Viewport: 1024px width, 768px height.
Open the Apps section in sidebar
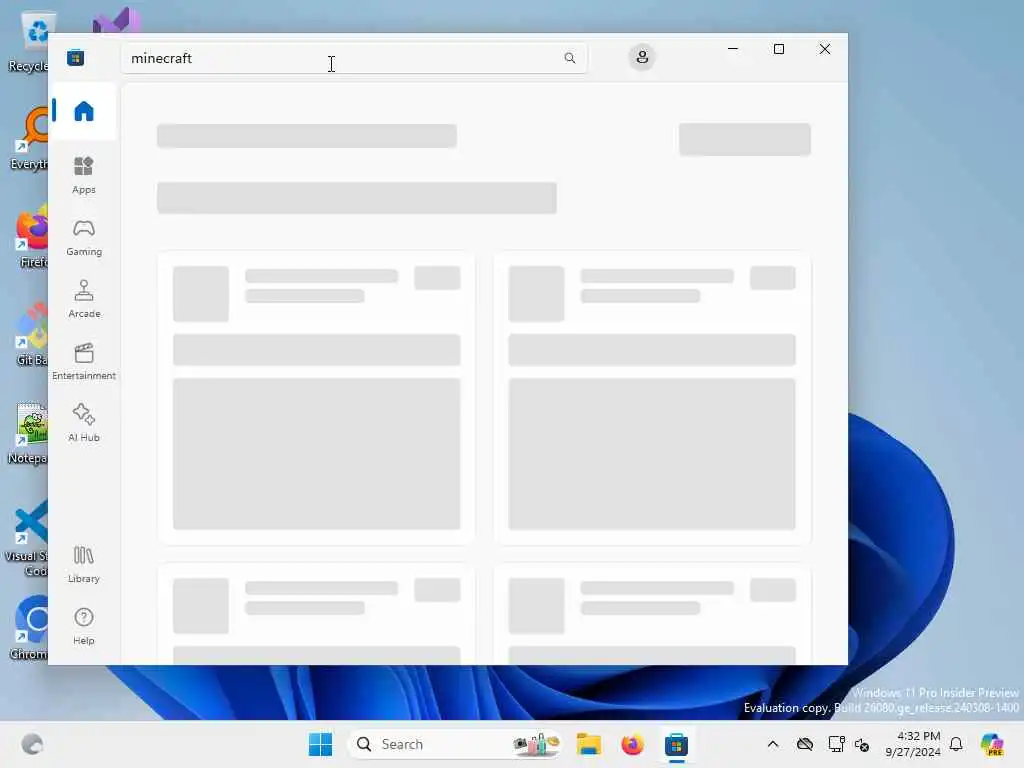[84, 175]
